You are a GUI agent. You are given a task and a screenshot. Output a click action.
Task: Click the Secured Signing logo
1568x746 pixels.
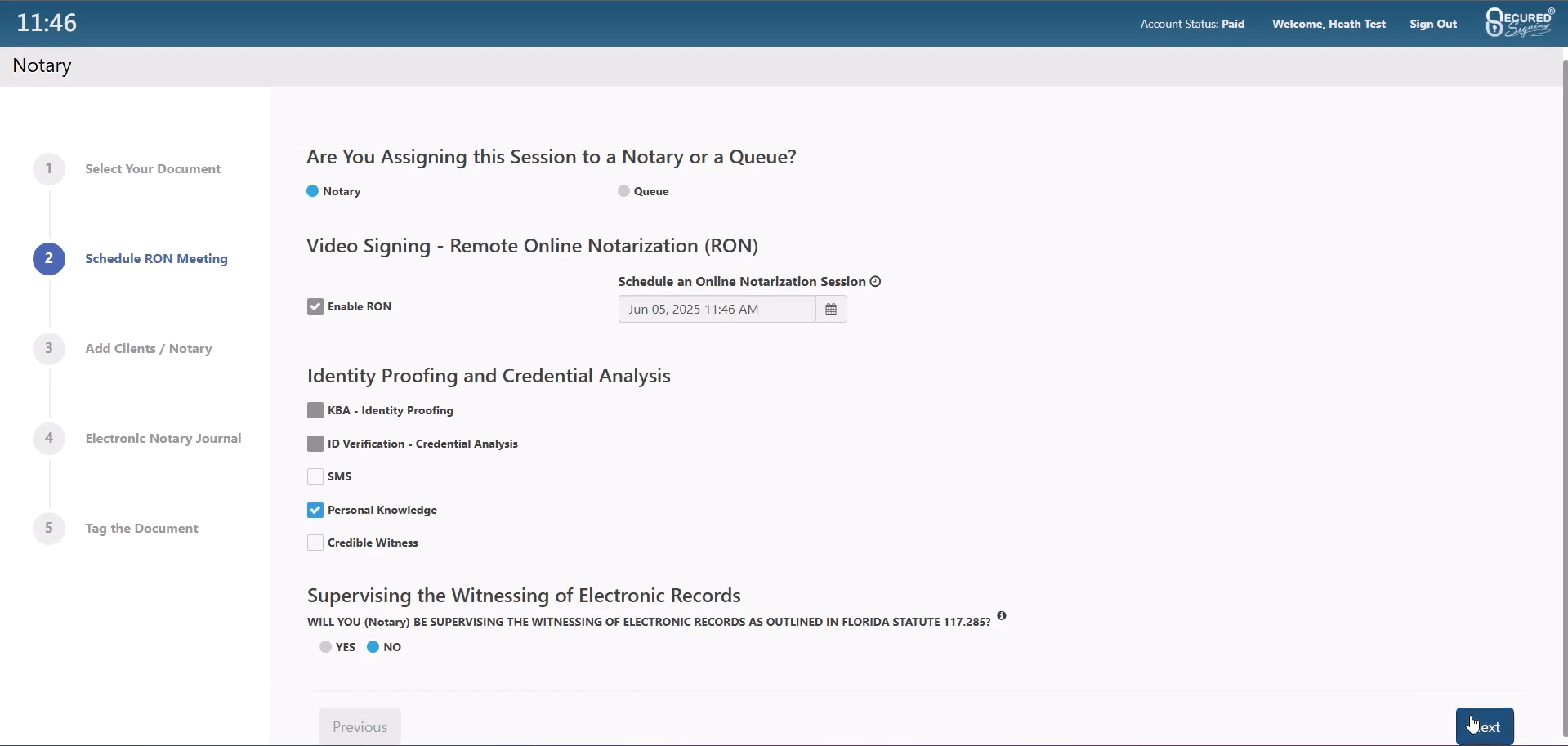point(1520,23)
